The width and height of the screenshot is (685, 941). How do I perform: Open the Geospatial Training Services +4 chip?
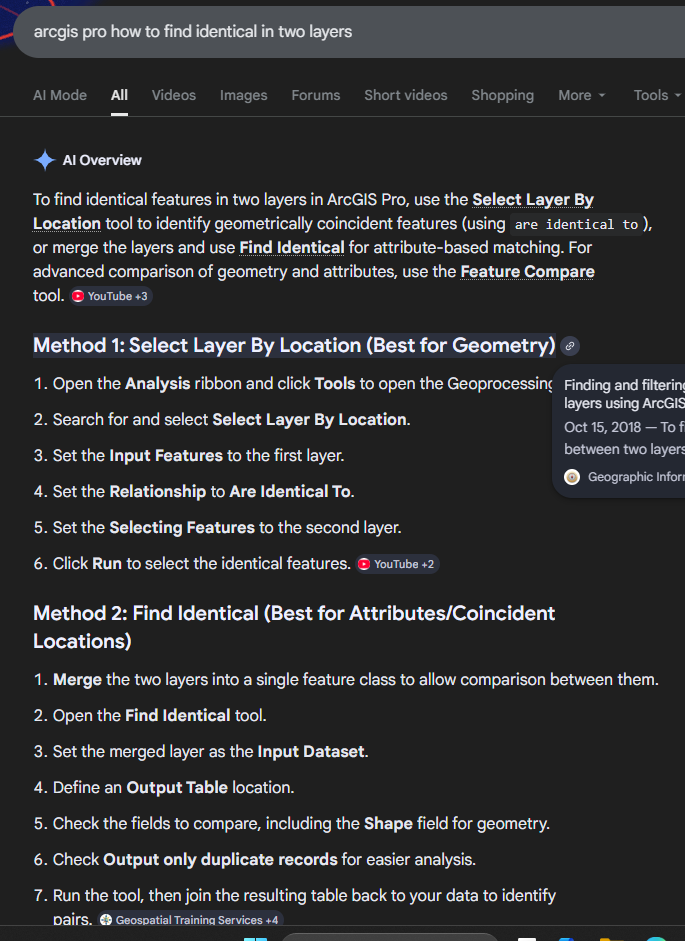tap(191, 920)
